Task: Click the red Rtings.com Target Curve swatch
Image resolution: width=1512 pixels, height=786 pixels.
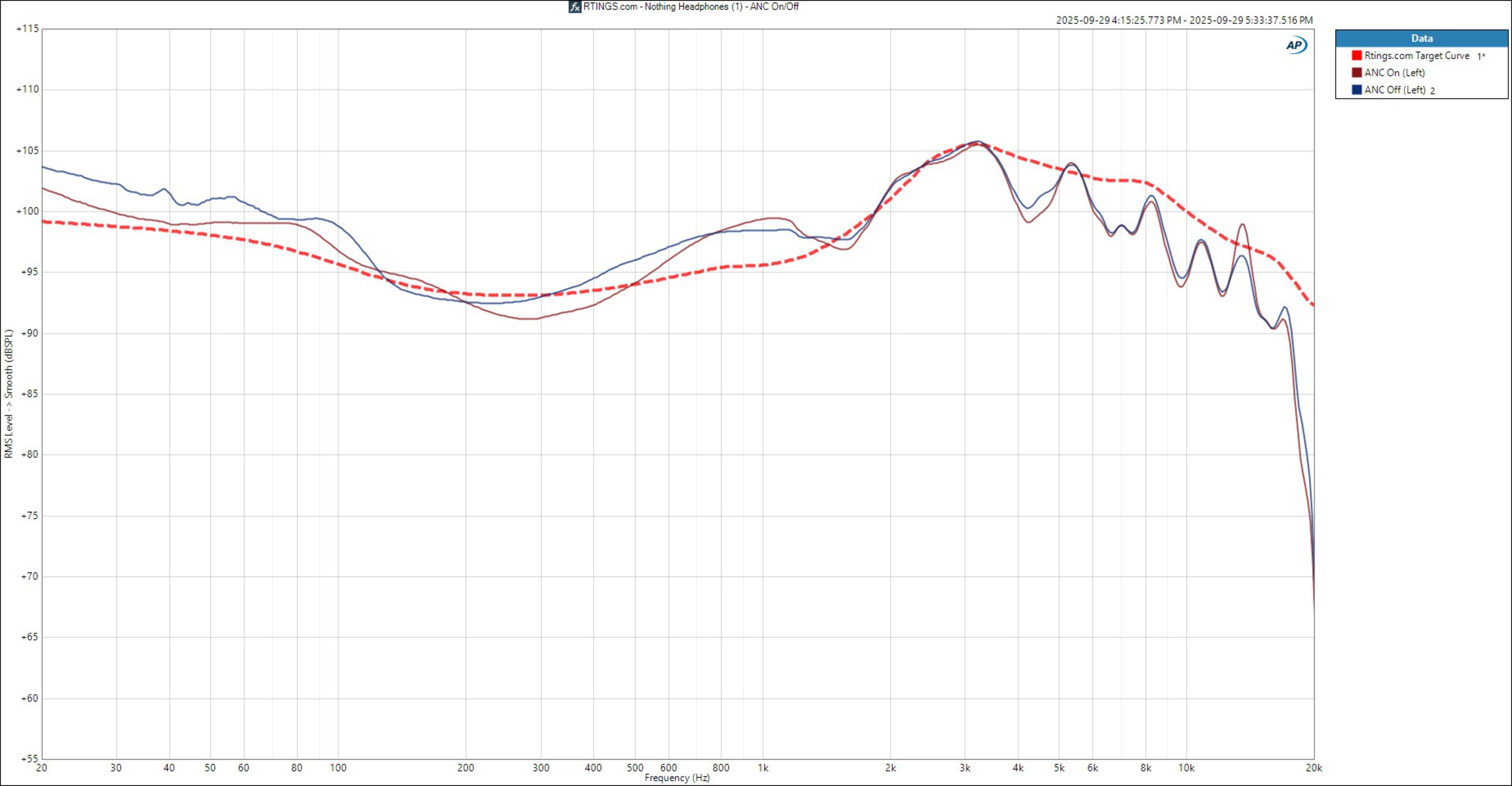Action: pyautogui.click(x=1356, y=55)
